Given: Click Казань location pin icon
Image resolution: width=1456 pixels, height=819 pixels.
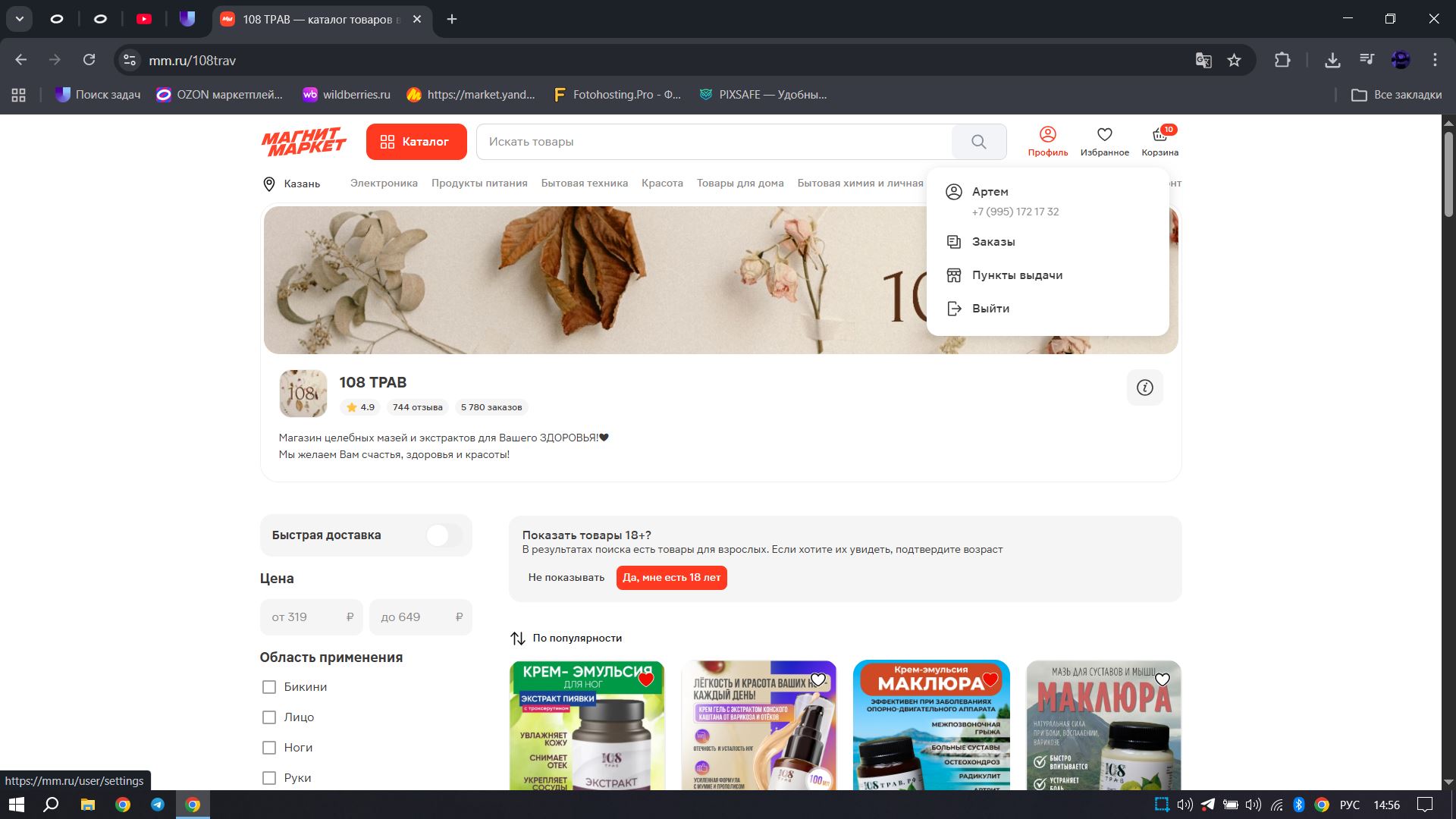Looking at the screenshot, I should (x=268, y=184).
